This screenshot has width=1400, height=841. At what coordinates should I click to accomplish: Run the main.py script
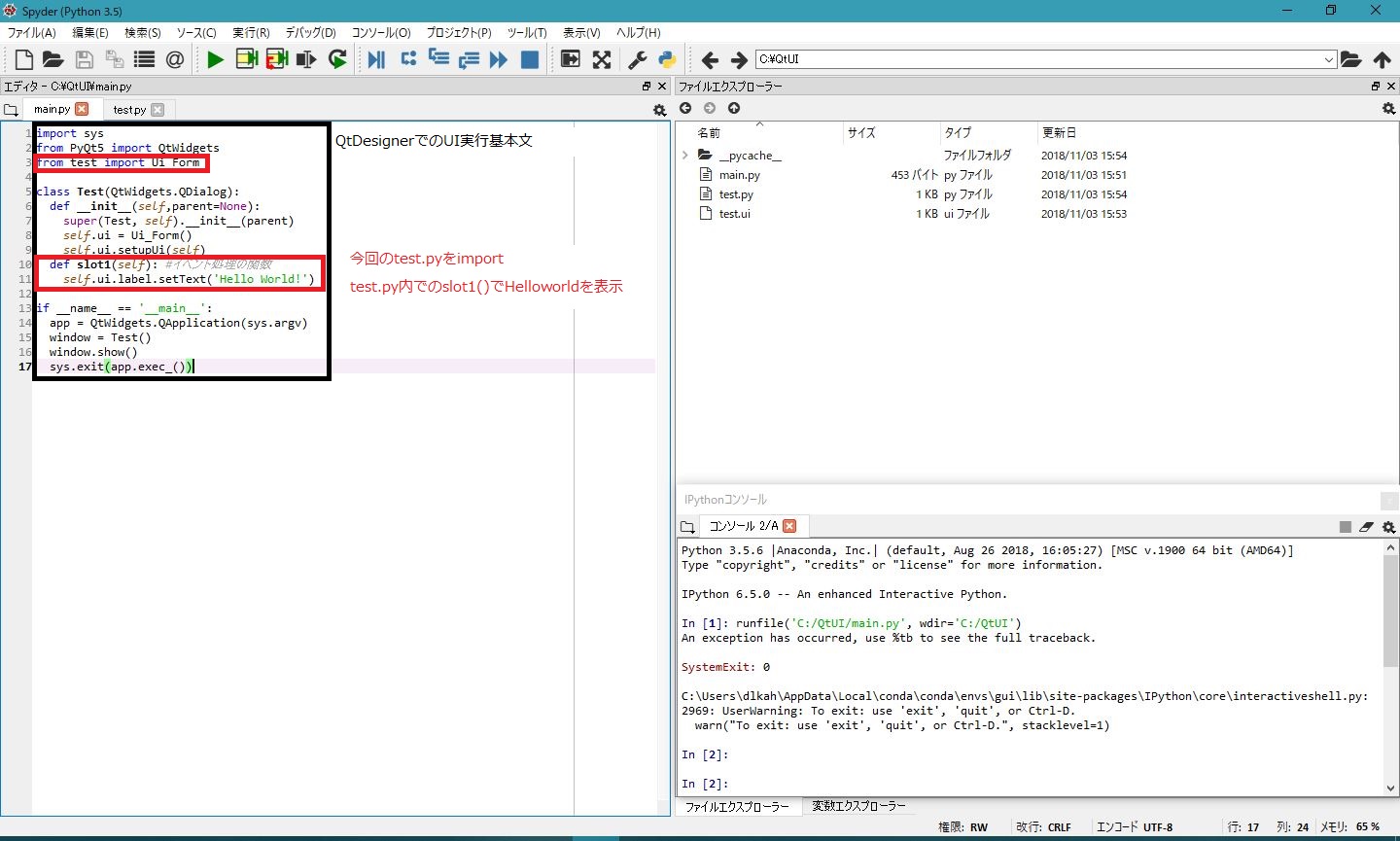215,59
